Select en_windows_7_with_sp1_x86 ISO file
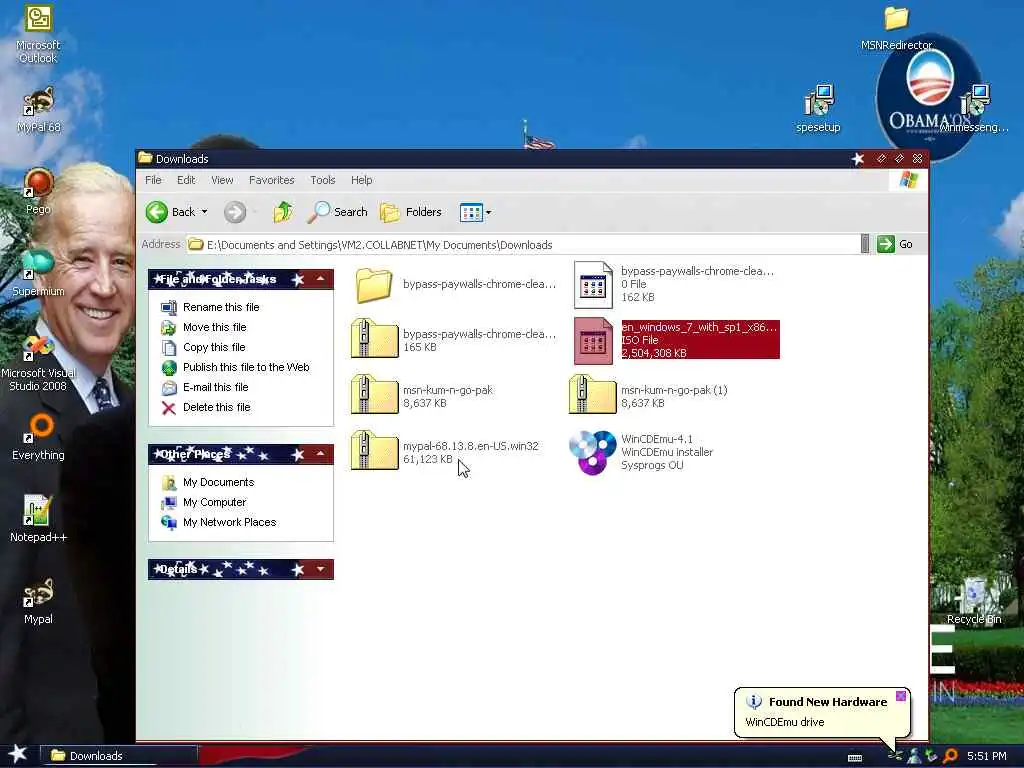The height and width of the screenshot is (768, 1024). [x=677, y=340]
